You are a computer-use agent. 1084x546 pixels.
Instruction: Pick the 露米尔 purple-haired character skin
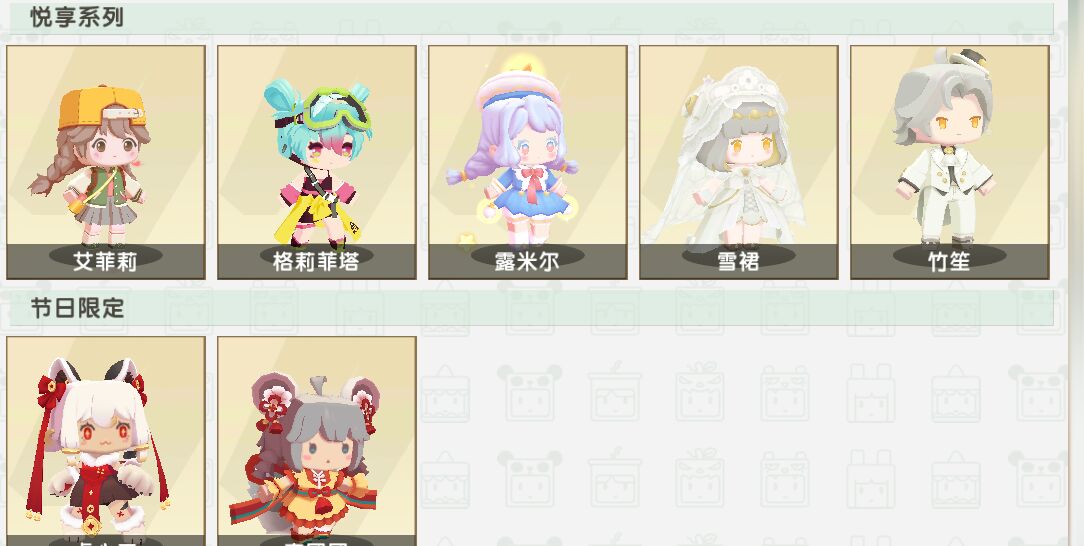[527, 162]
